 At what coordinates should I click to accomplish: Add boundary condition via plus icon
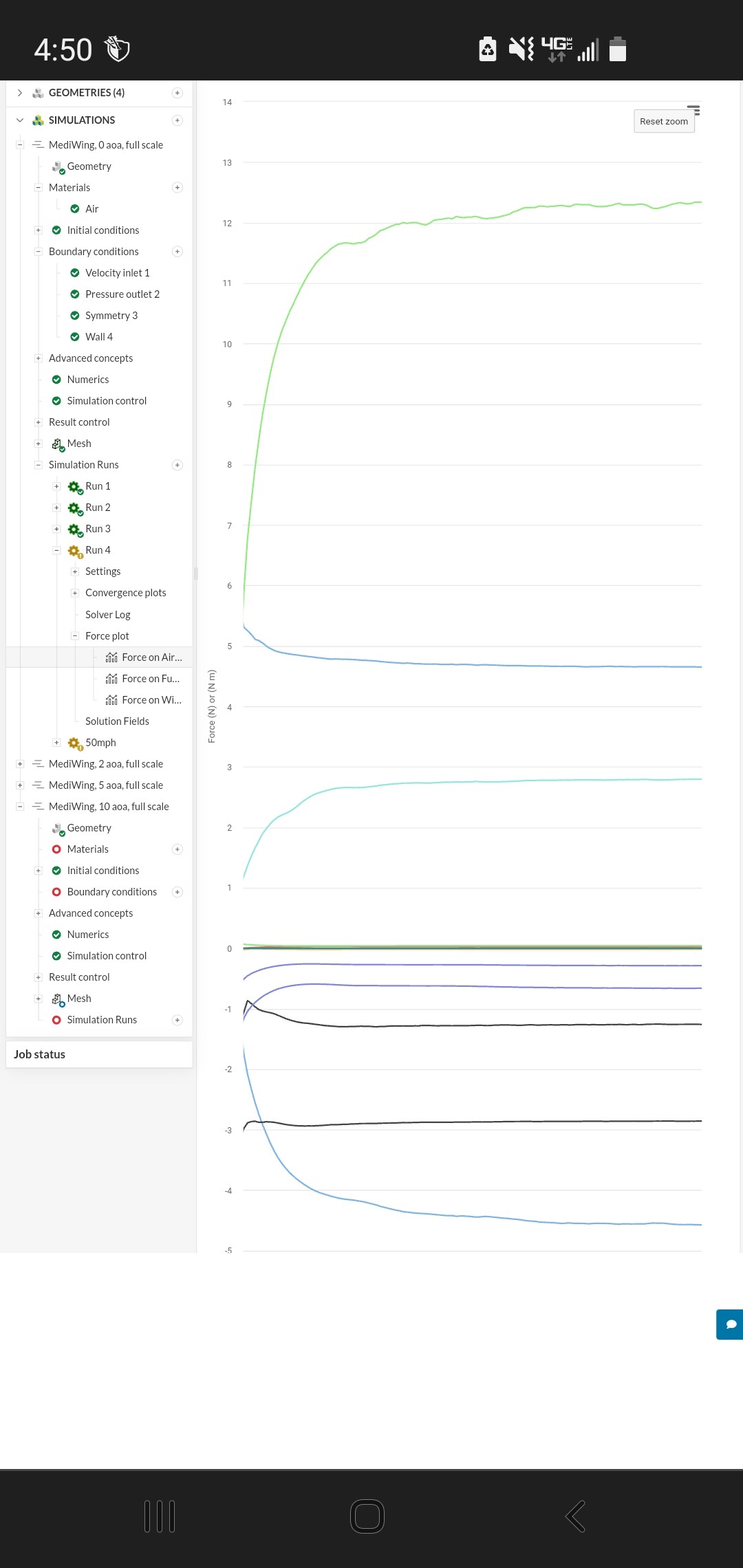[177, 252]
